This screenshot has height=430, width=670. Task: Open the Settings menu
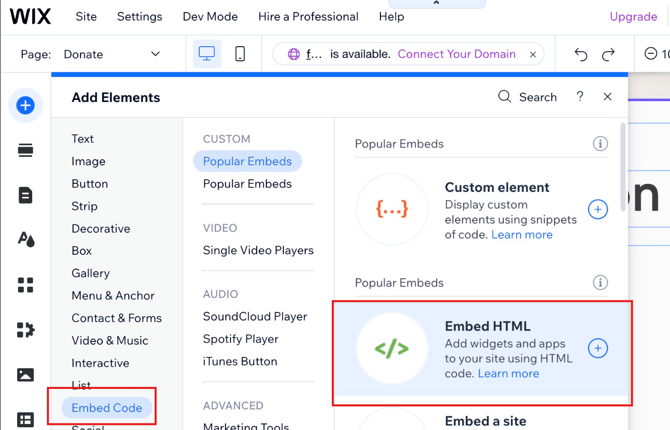click(x=139, y=17)
